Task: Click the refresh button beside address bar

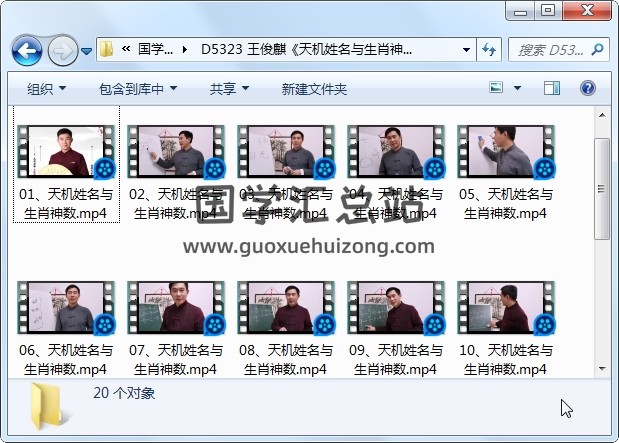Action: [x=490, y=49]
